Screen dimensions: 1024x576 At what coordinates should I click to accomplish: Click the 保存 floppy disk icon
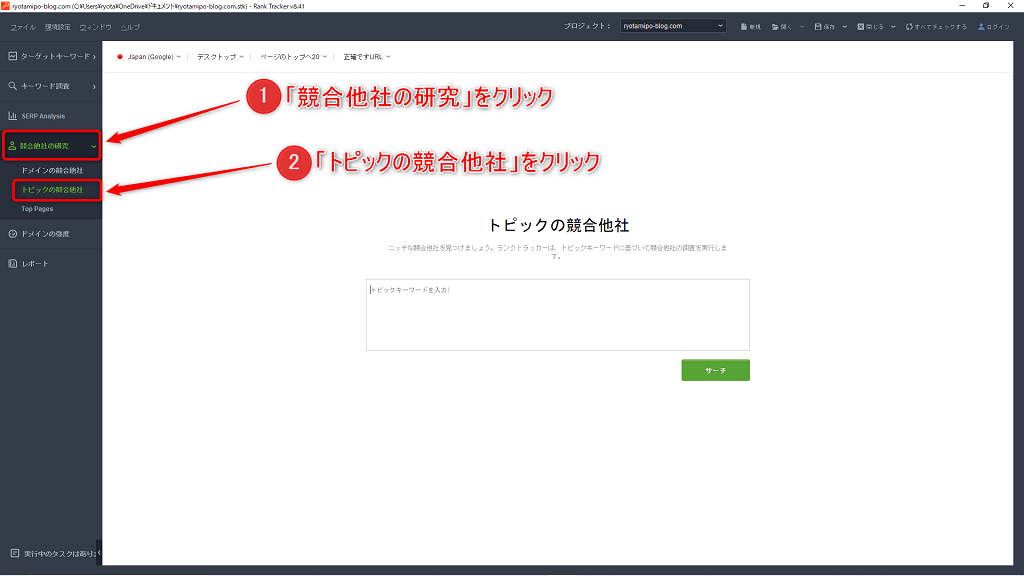click(819, 27)
